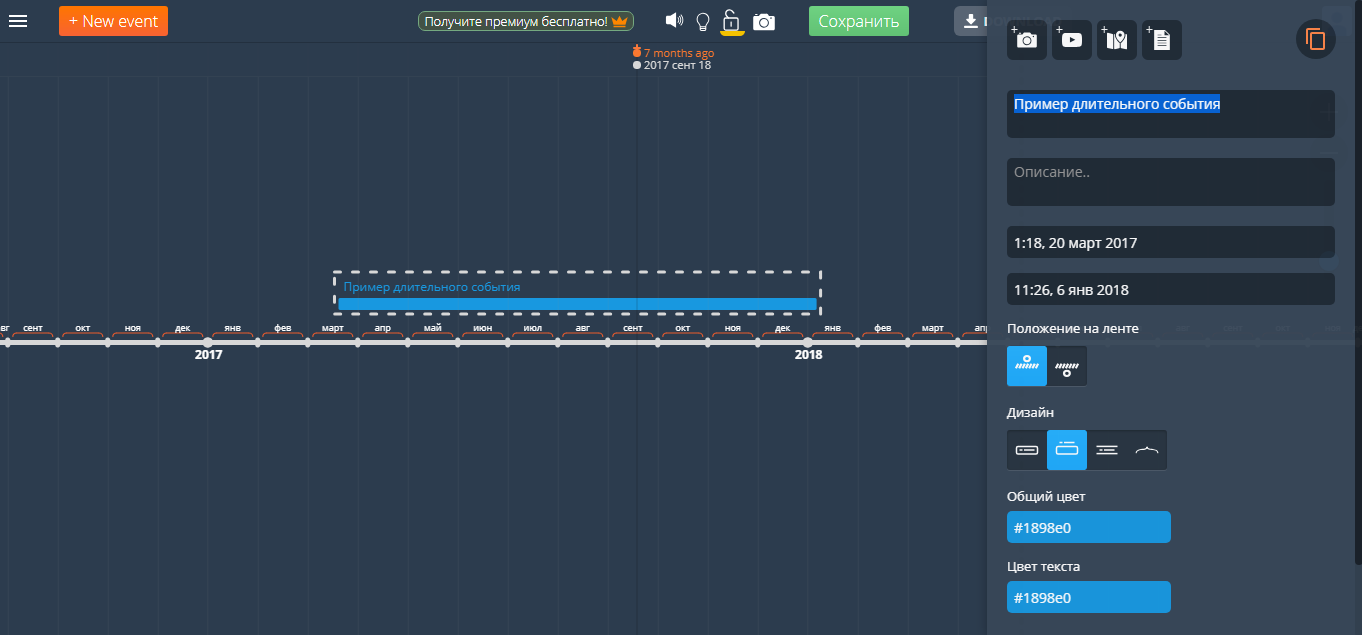Image resolution: width=1362 pixels, height=635 pixels.
Task: Add a photo to the event
Action: point(1026,39)
